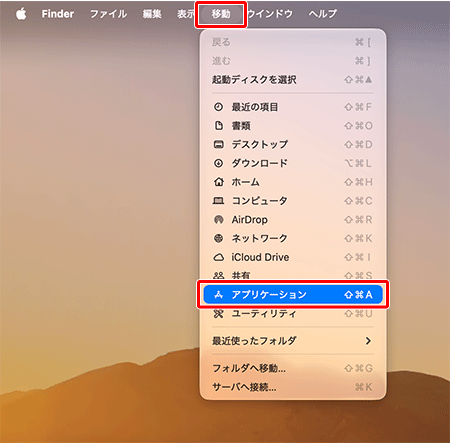Choose ダウンロード label in menu

tap(259, 163)
